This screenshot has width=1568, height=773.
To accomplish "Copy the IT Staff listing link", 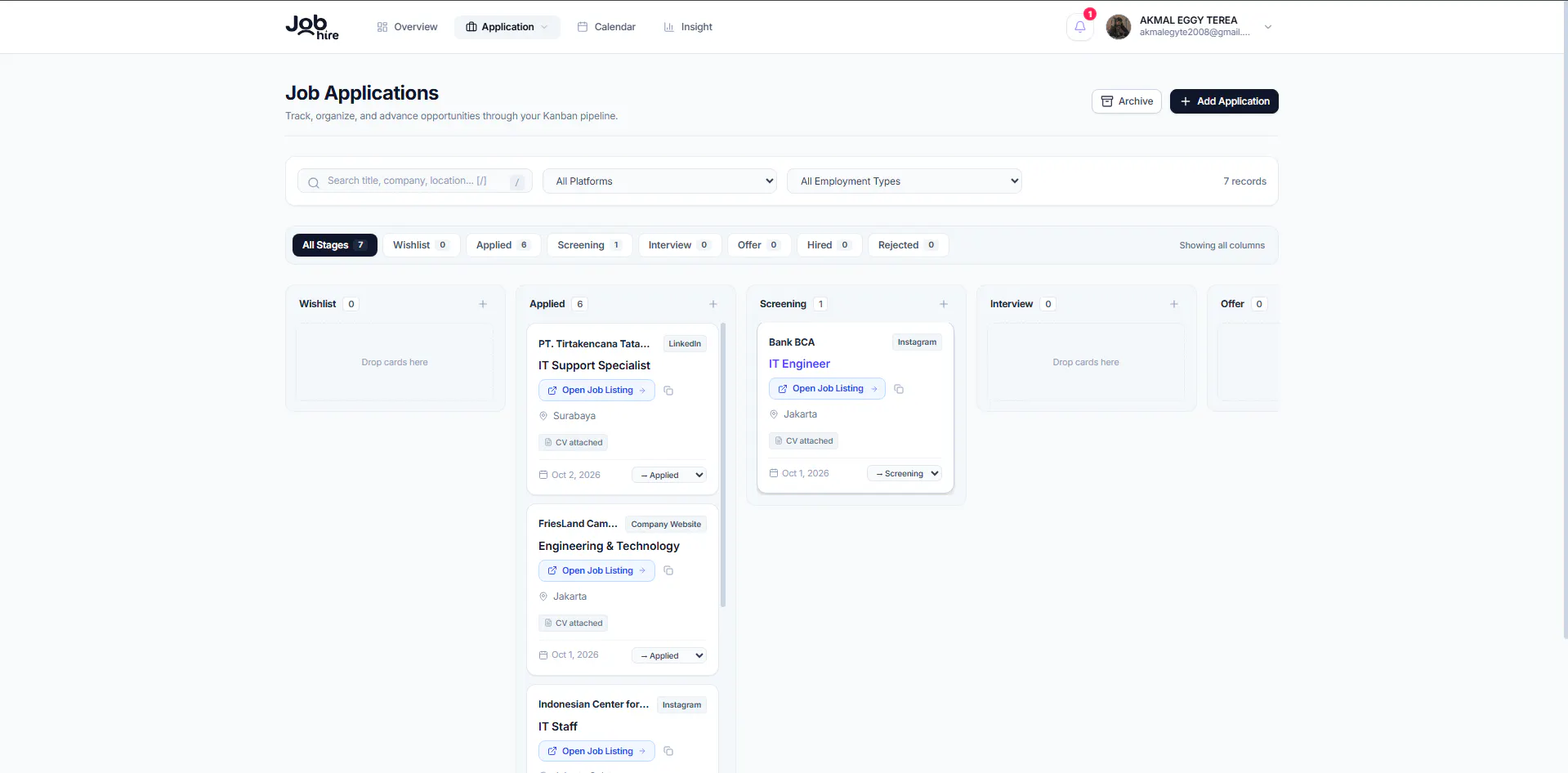I will [668, 751].
